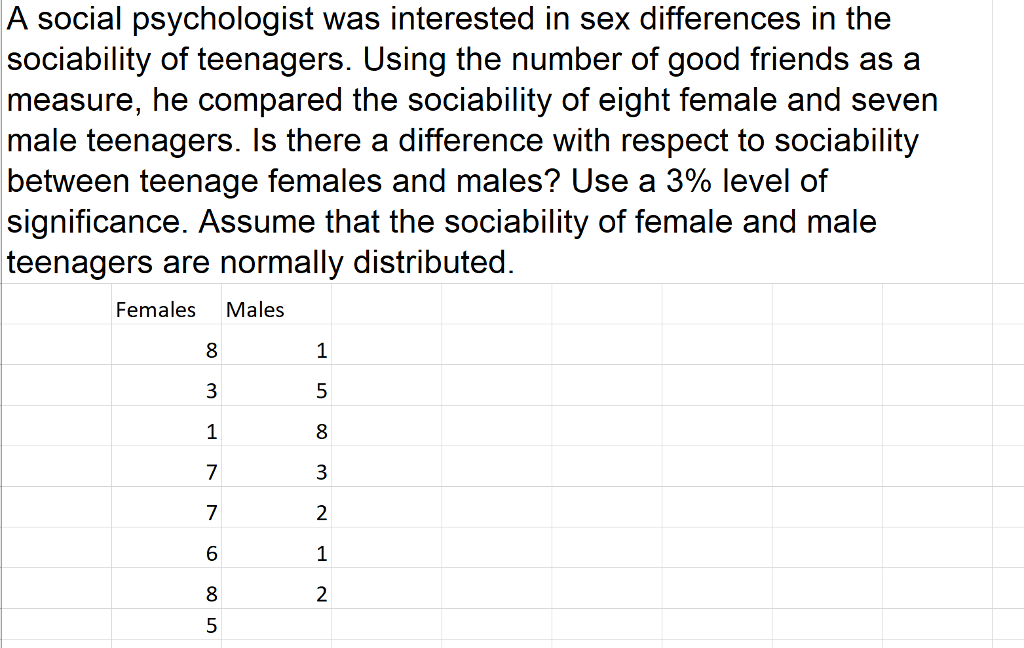Click the last Females cell with 8

[166, 589]
